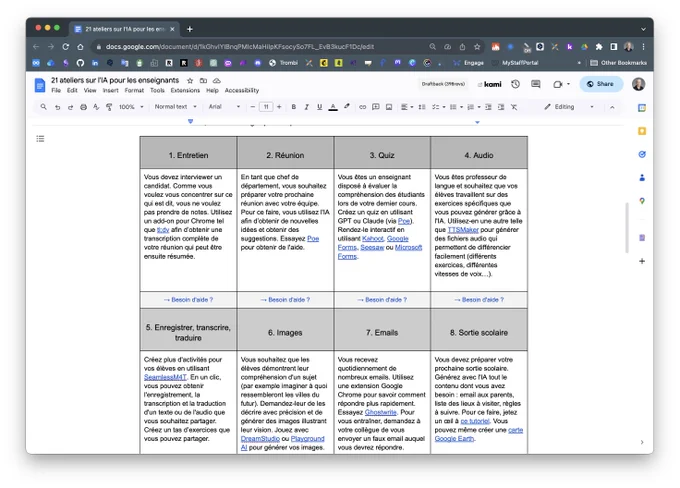680x488 pixels.
Task: Click the Redo arrow in toolbar
Action: (x=70, y=107)
